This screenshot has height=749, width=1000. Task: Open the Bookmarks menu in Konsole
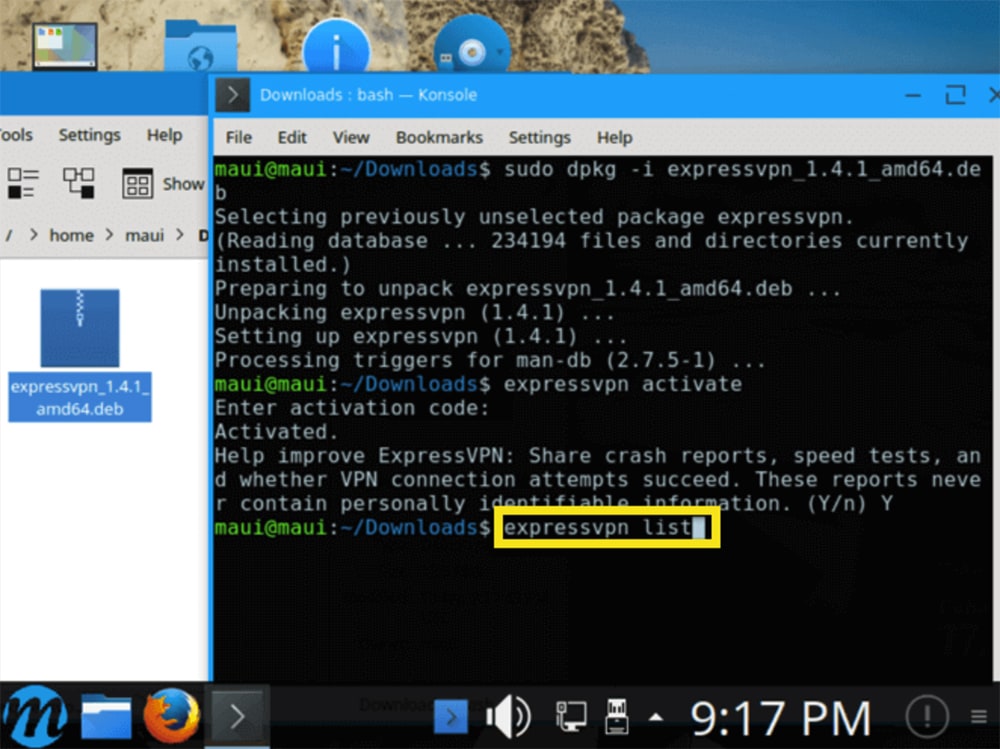tap(439, 137)
